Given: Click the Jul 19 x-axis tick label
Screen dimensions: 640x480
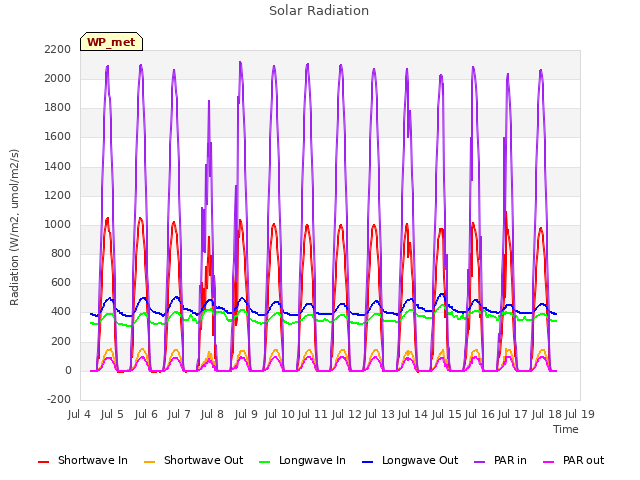Looking at the screenshot, I should tap(580, 414).
